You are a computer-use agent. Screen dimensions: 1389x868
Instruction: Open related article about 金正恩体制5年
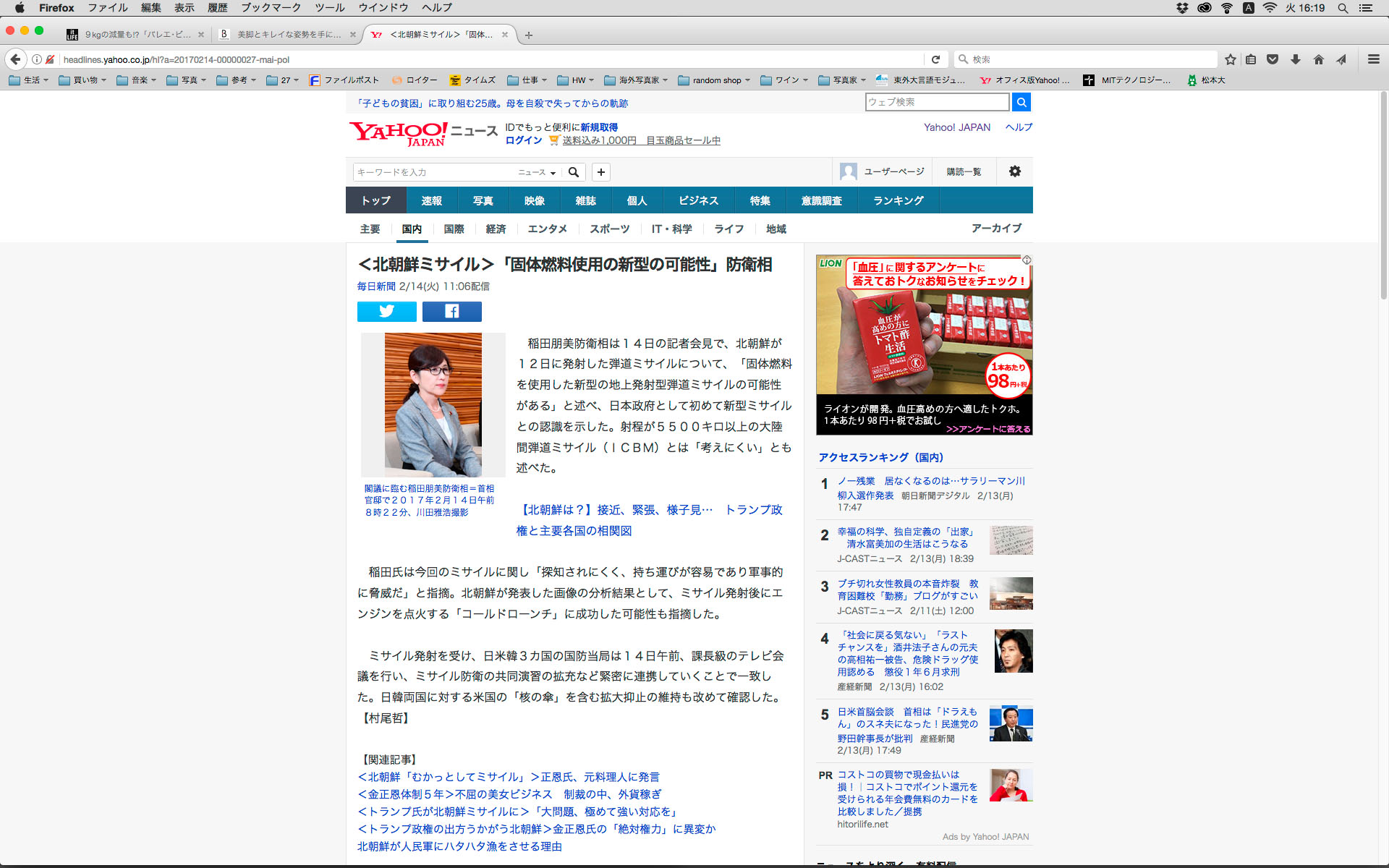(509, 794)
